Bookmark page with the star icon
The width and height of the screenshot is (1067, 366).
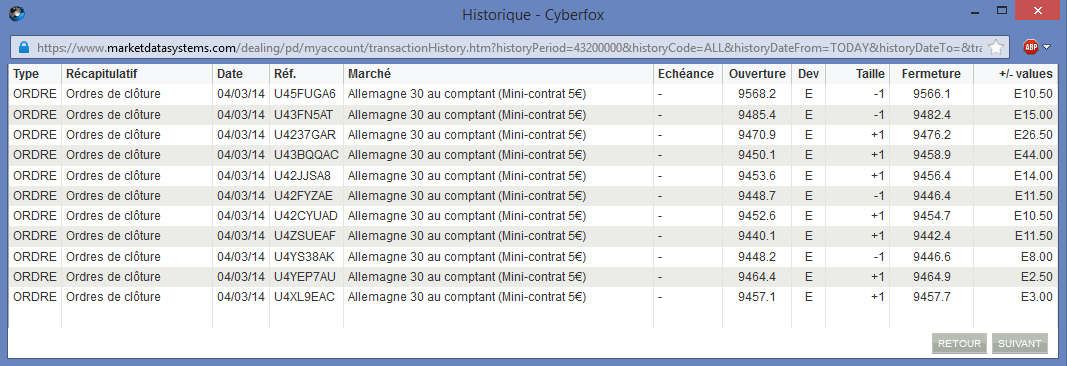996,48
